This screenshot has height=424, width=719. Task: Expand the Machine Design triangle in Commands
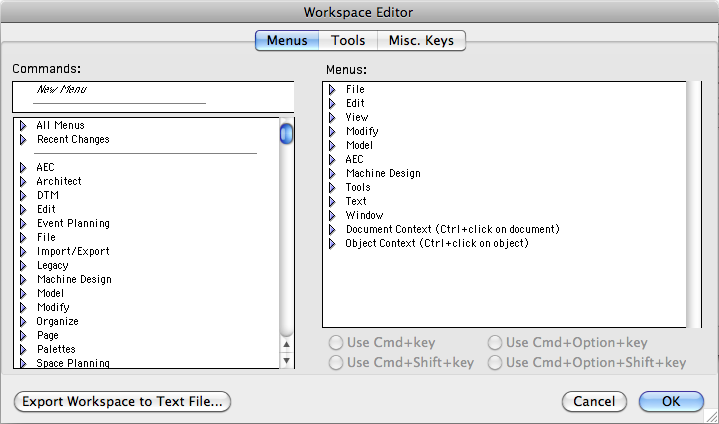click(x=22, y=279)
